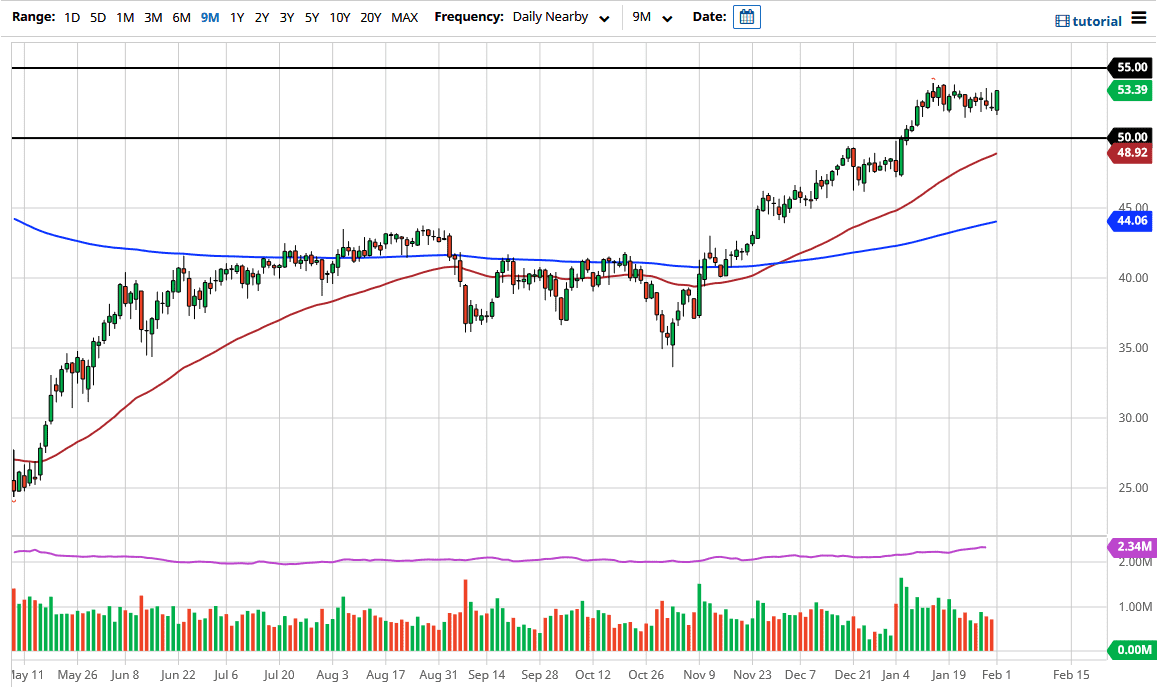Image resolution: width=1160 pixels, height=691 pixels.
Task: Switch to the 2Y range
Action: pyautogui.click(x=261, y=17)
